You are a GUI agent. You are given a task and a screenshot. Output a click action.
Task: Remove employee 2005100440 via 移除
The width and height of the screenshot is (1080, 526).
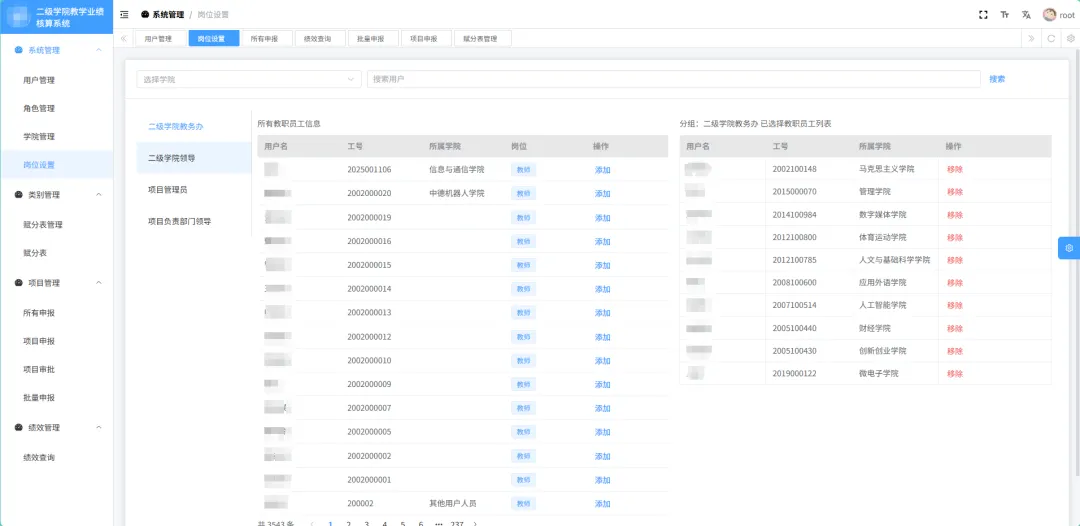click(x=955, y=328)
